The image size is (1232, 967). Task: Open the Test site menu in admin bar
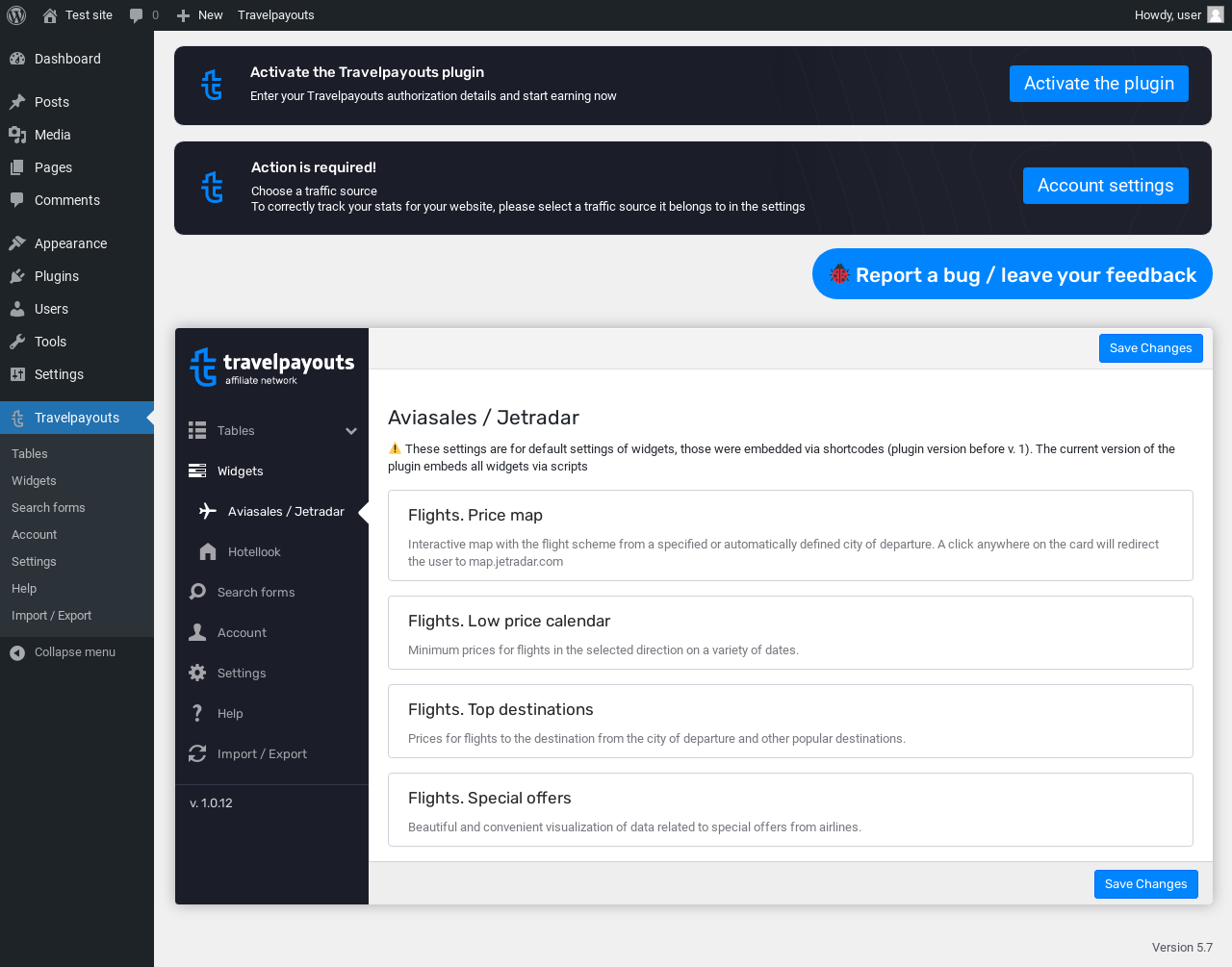(78, 15)
